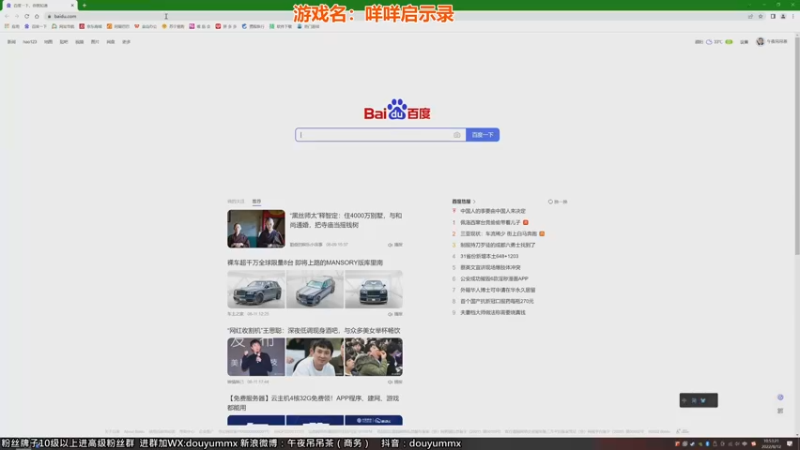Open the MANSORY car news headline
The width and height of the screenshot is (800, 450).
click(305, 262)
